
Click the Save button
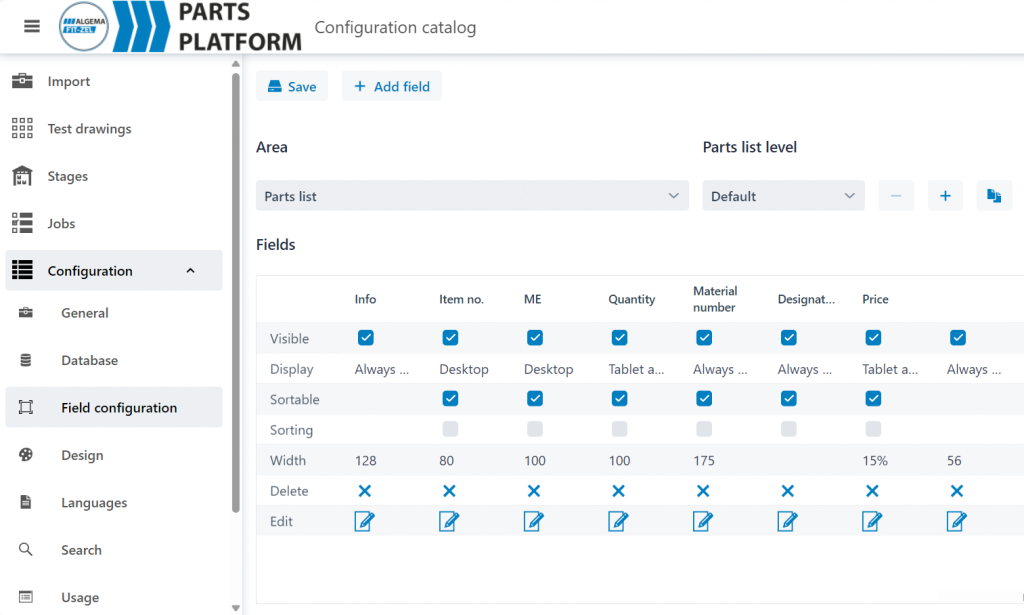(x=292, y=87)
